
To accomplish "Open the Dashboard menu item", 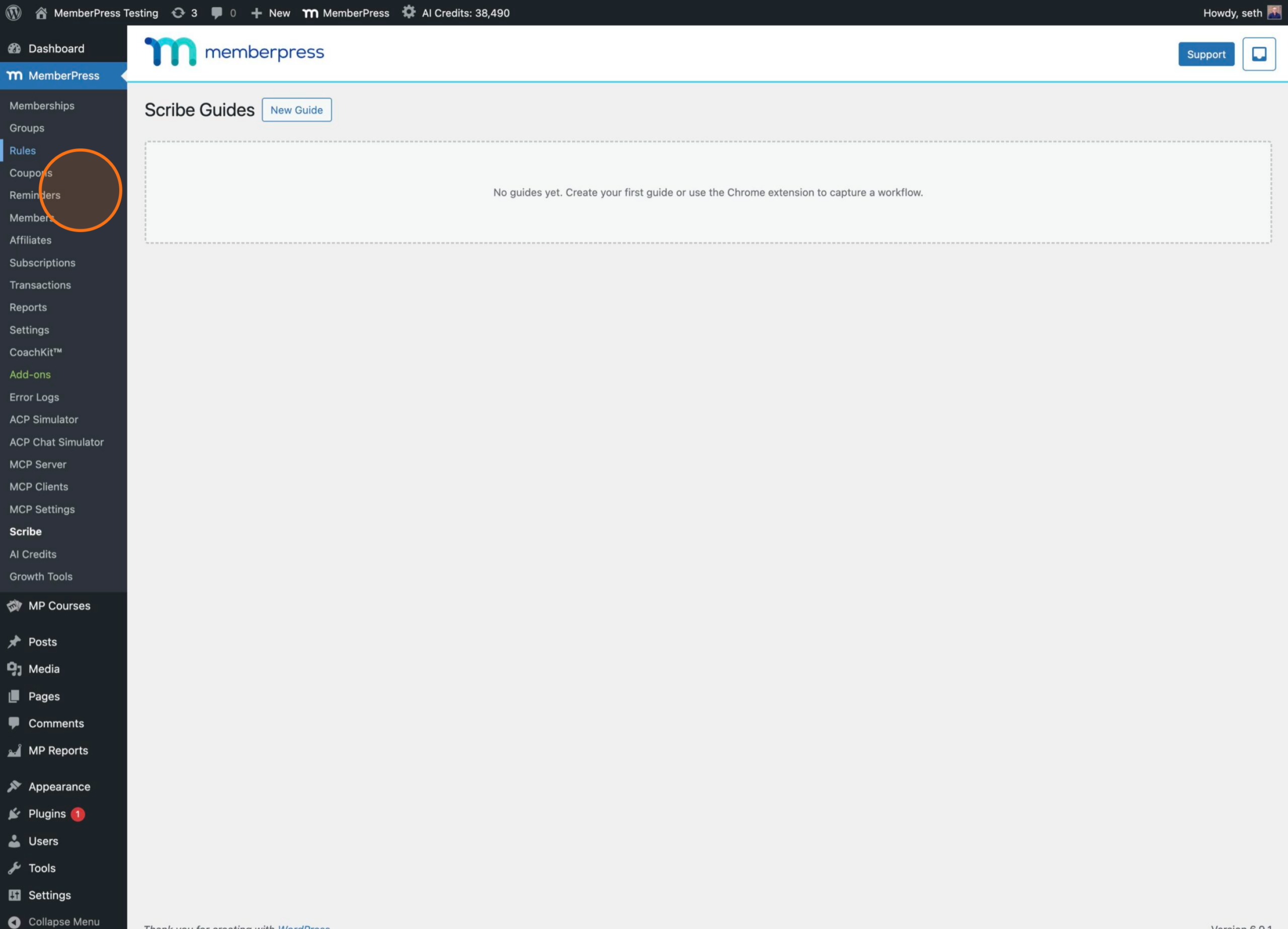I will tap(63, 48).
